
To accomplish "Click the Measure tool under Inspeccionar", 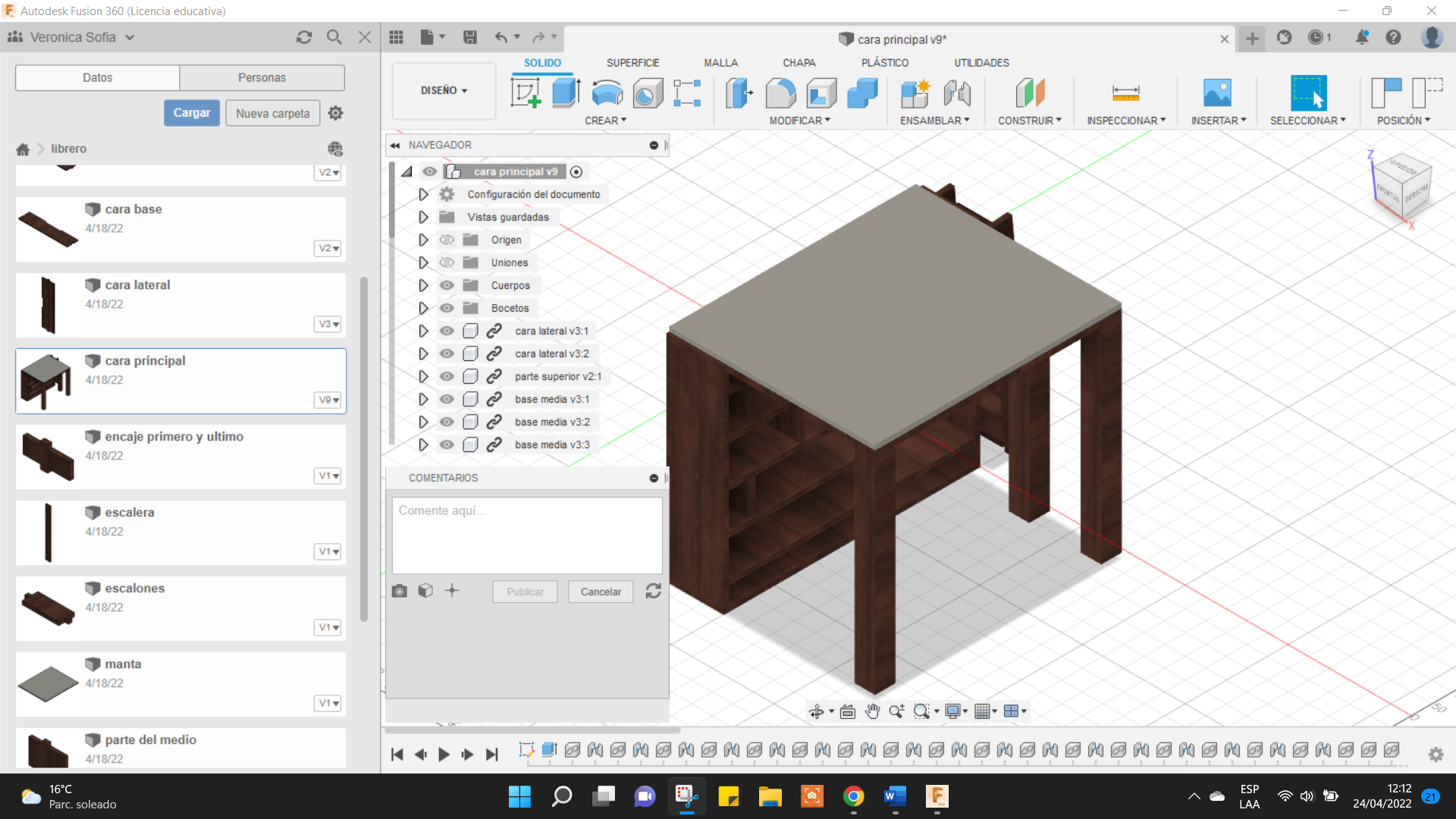I will (1125, 93).
